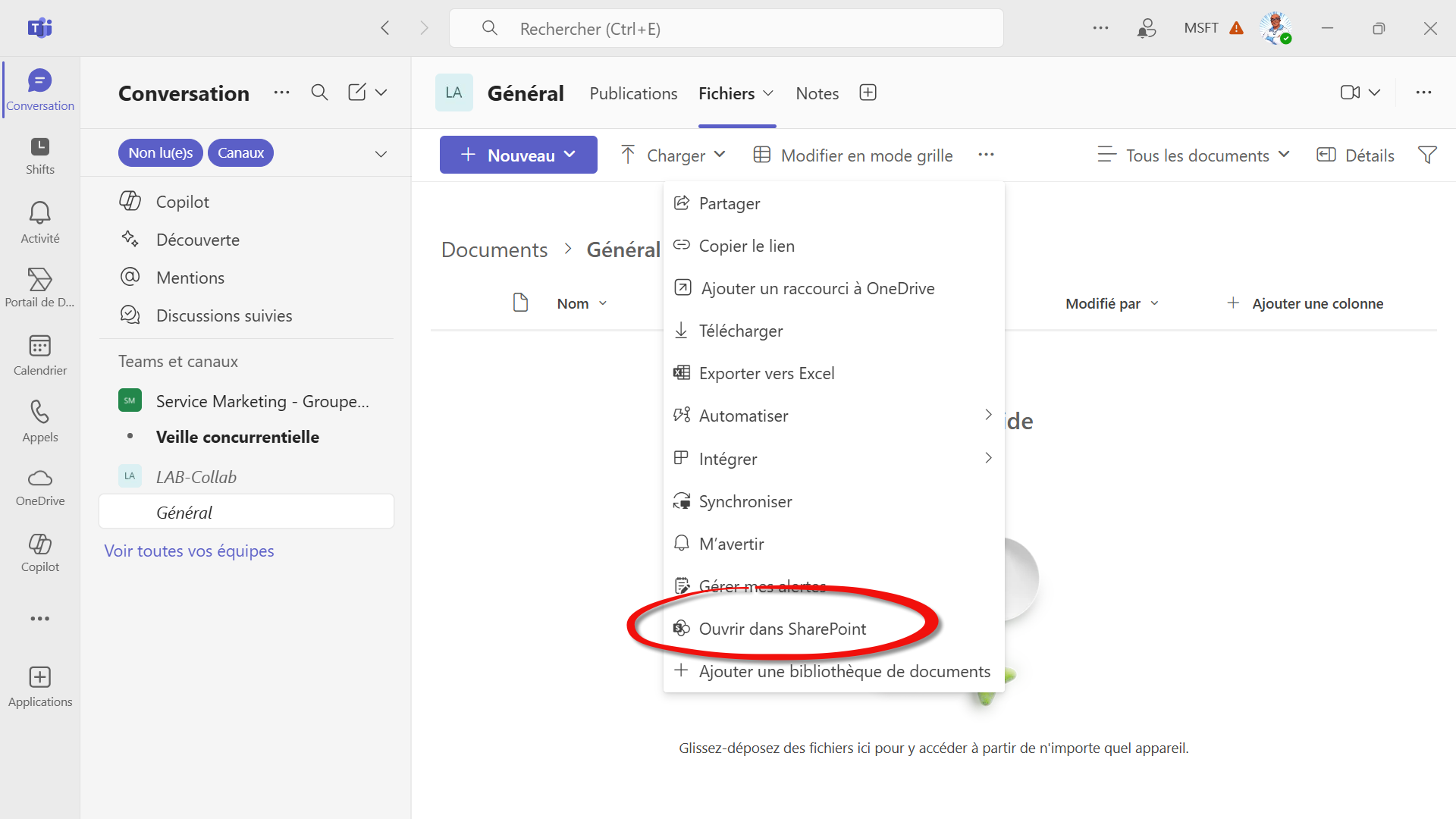This screenshot has width=1456, height=819.
Task: Toggle the Détails pane
Action: (1355, 155)
